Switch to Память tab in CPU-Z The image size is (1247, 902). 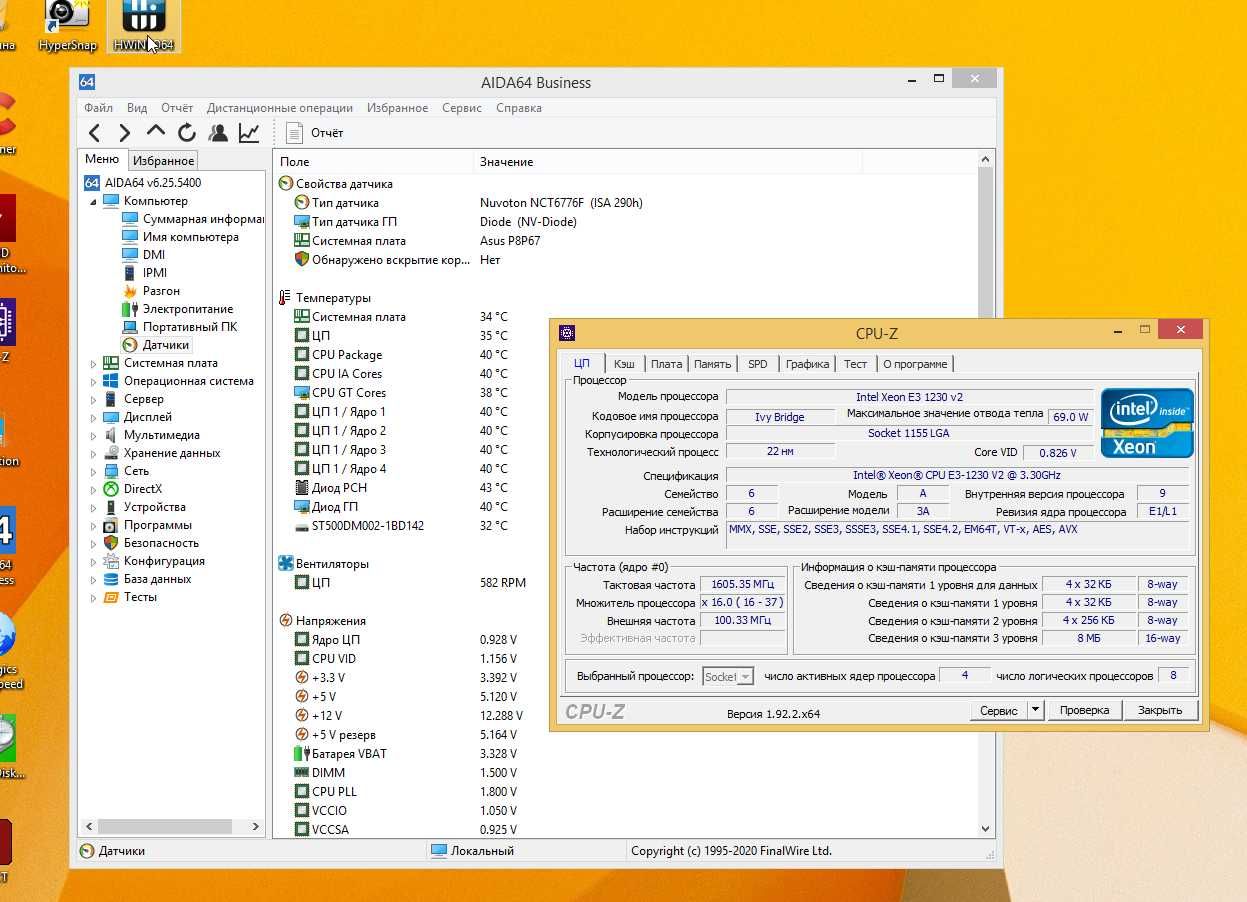pyautogui.click(x=712, y=364)
